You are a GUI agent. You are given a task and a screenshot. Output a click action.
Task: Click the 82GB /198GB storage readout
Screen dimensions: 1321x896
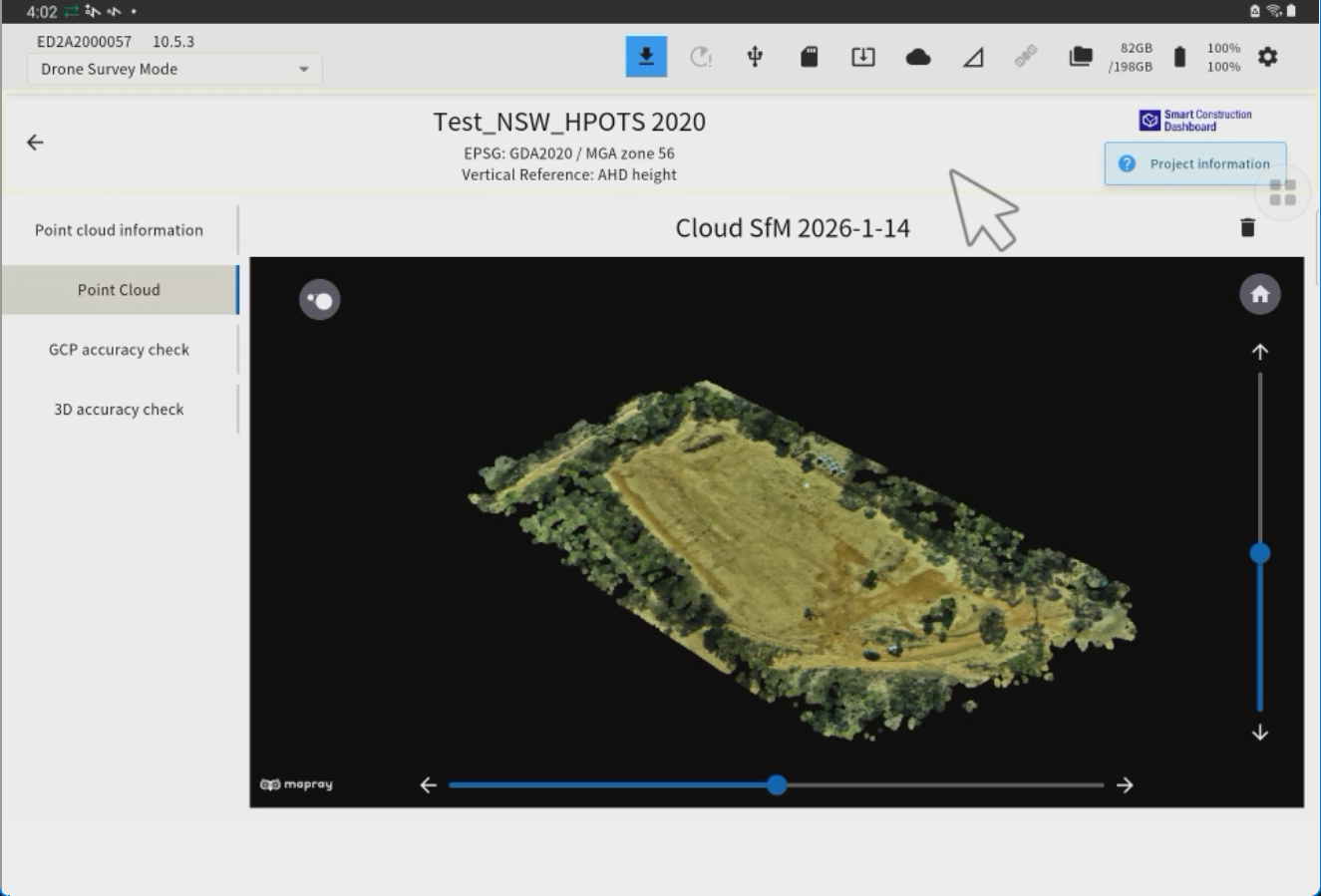click(x=1131, y=57)
